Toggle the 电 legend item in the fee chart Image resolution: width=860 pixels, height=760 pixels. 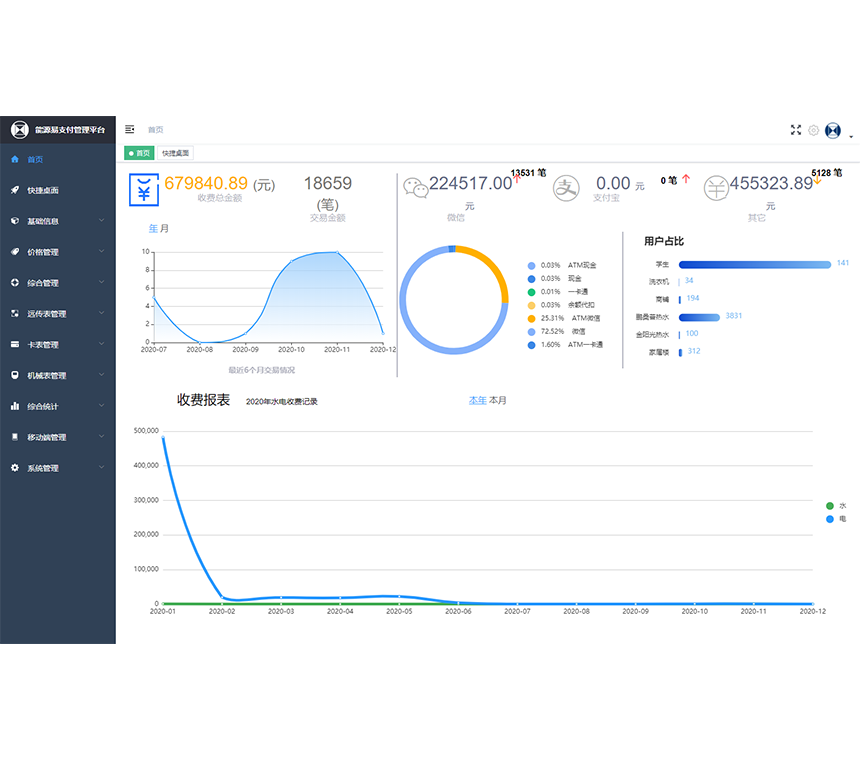835,519
